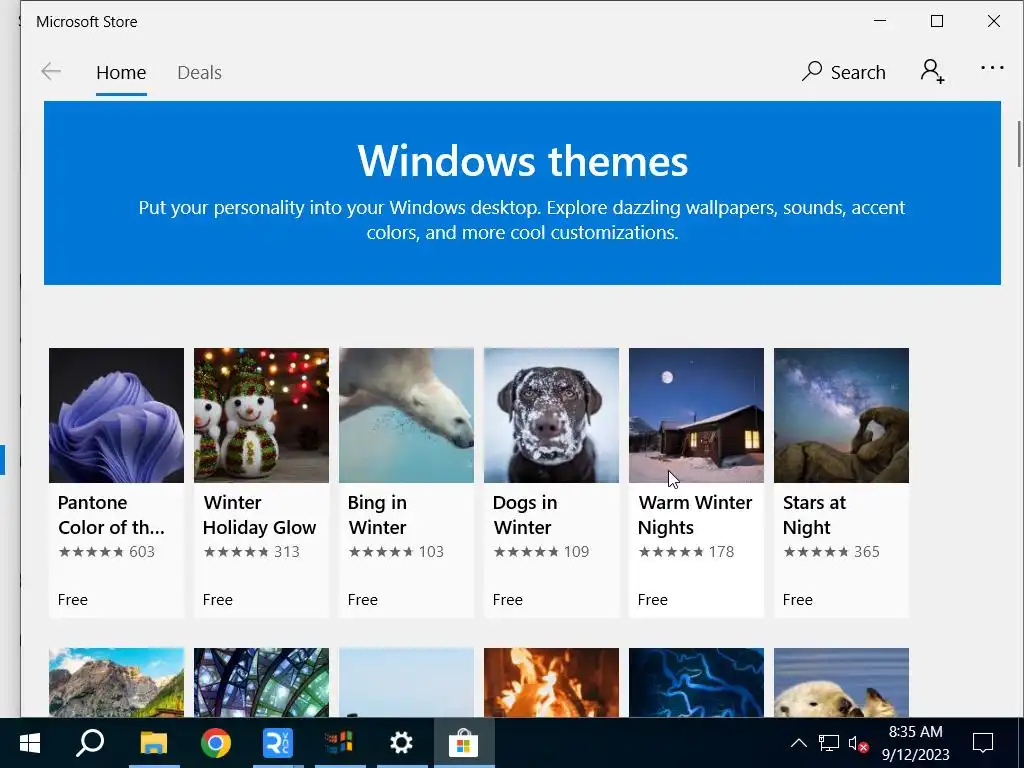The width and height of the screenshot is (1024, 768).
Task: Open the Home tab
Action: click(x=121, y=72)
